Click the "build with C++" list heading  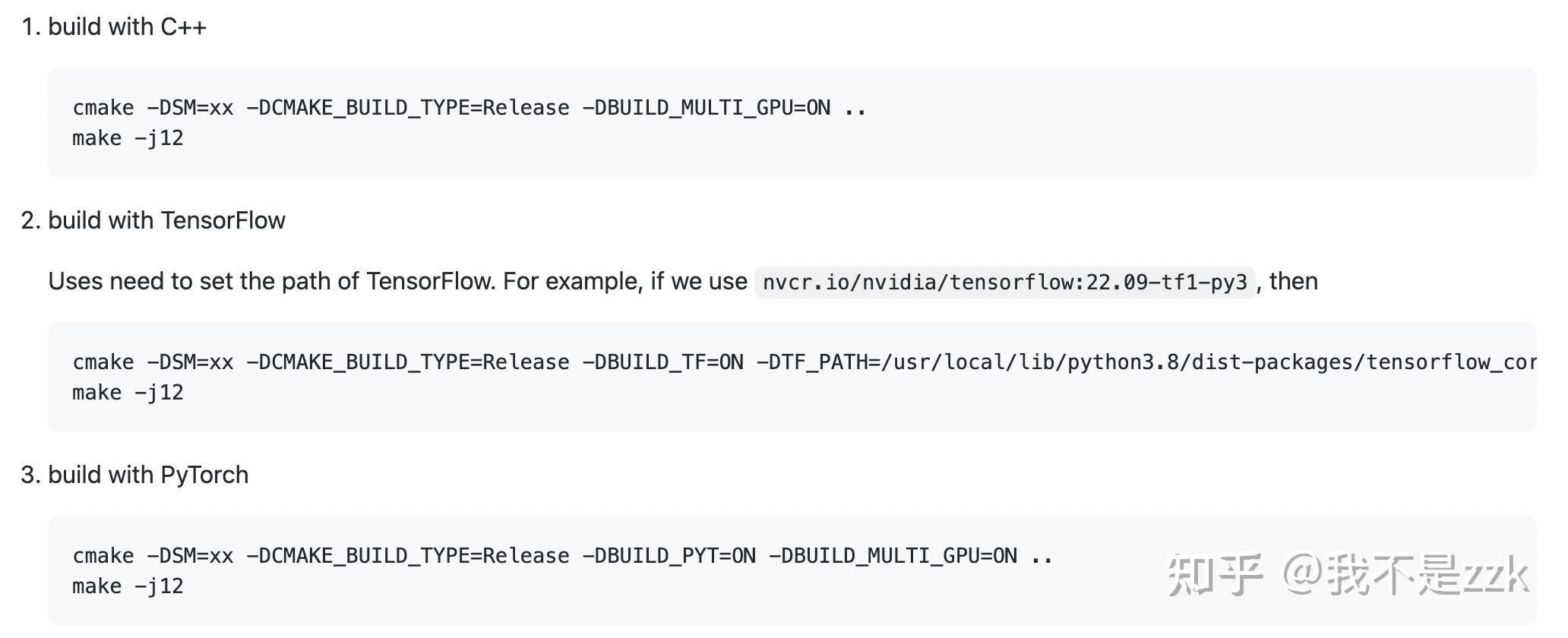click(x=127, y=27)
